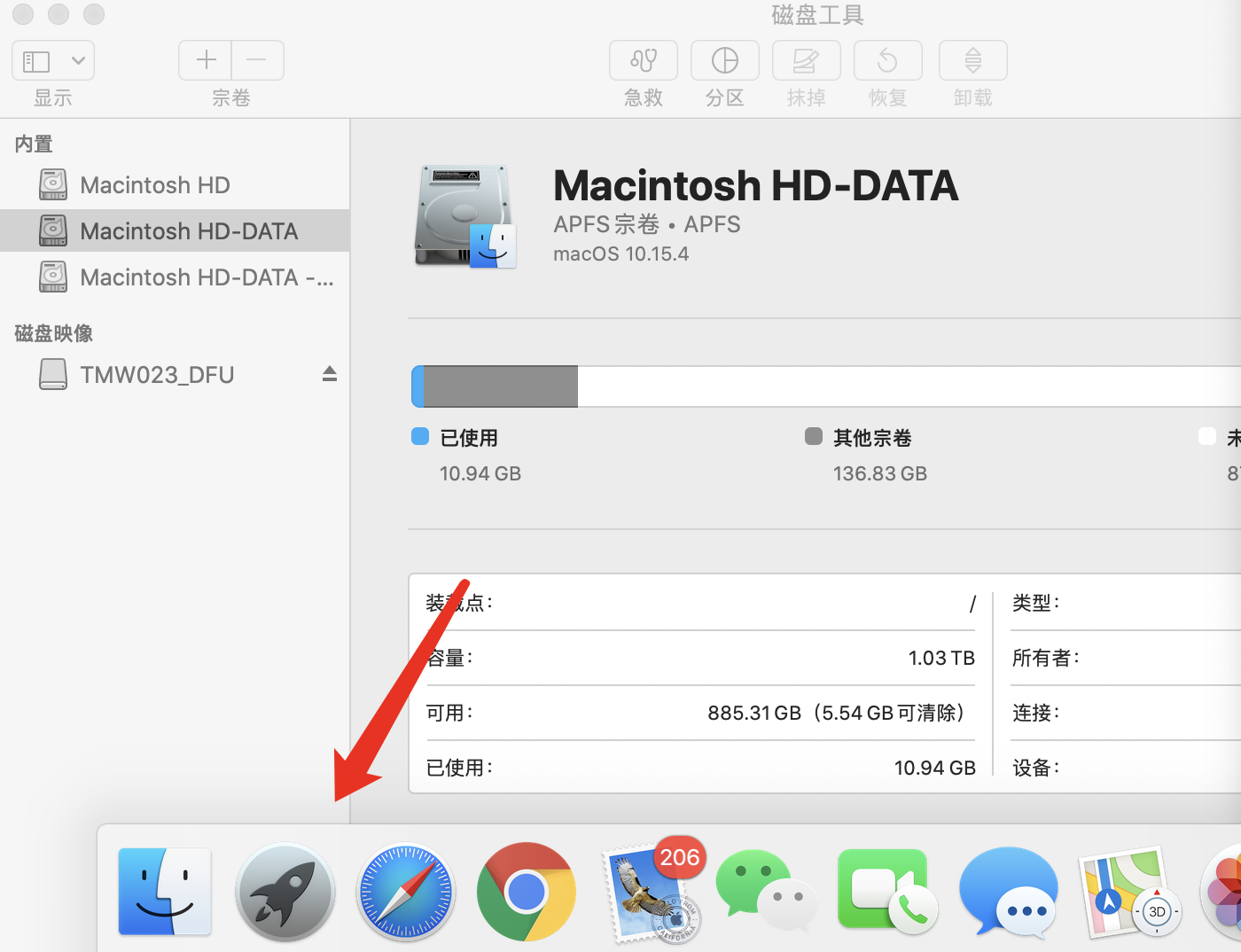Launch Google Chrome from the Dock
This screenshot has width=1241, height=952.
click(527, 892)
